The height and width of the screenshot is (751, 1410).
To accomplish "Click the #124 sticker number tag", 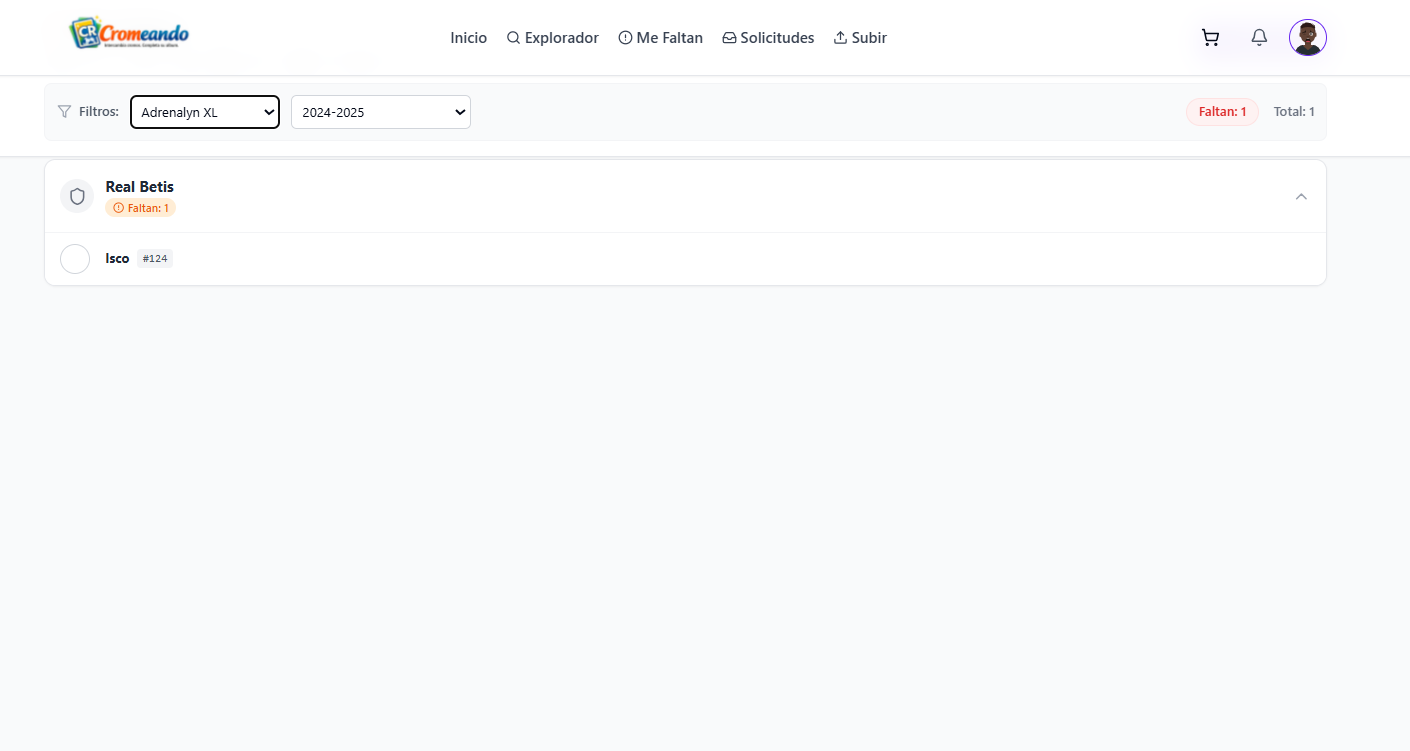I will (155, 259).
